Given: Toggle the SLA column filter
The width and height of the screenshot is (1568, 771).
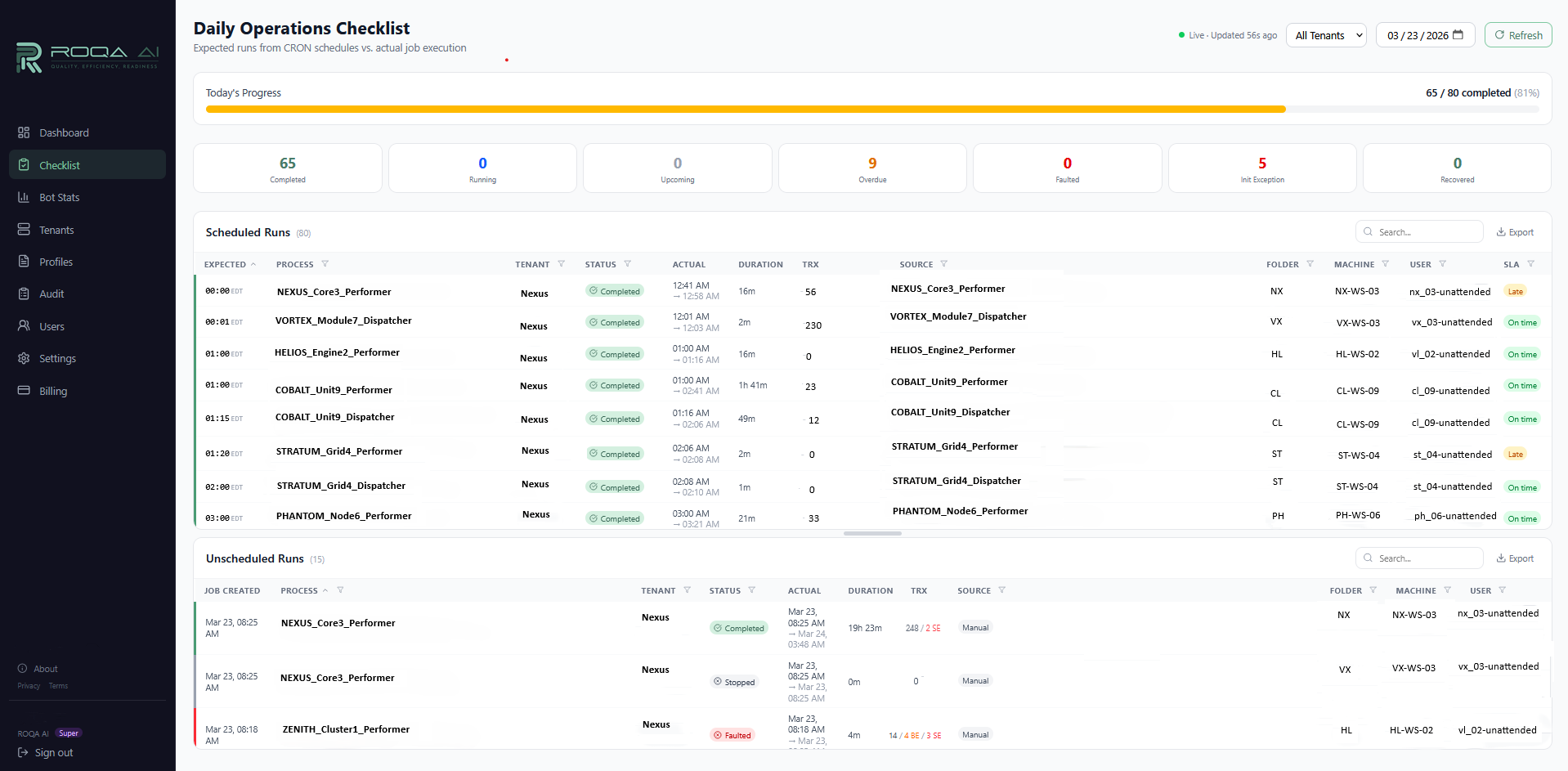Looking at the screenshot, I should [x=1531, y=264].
